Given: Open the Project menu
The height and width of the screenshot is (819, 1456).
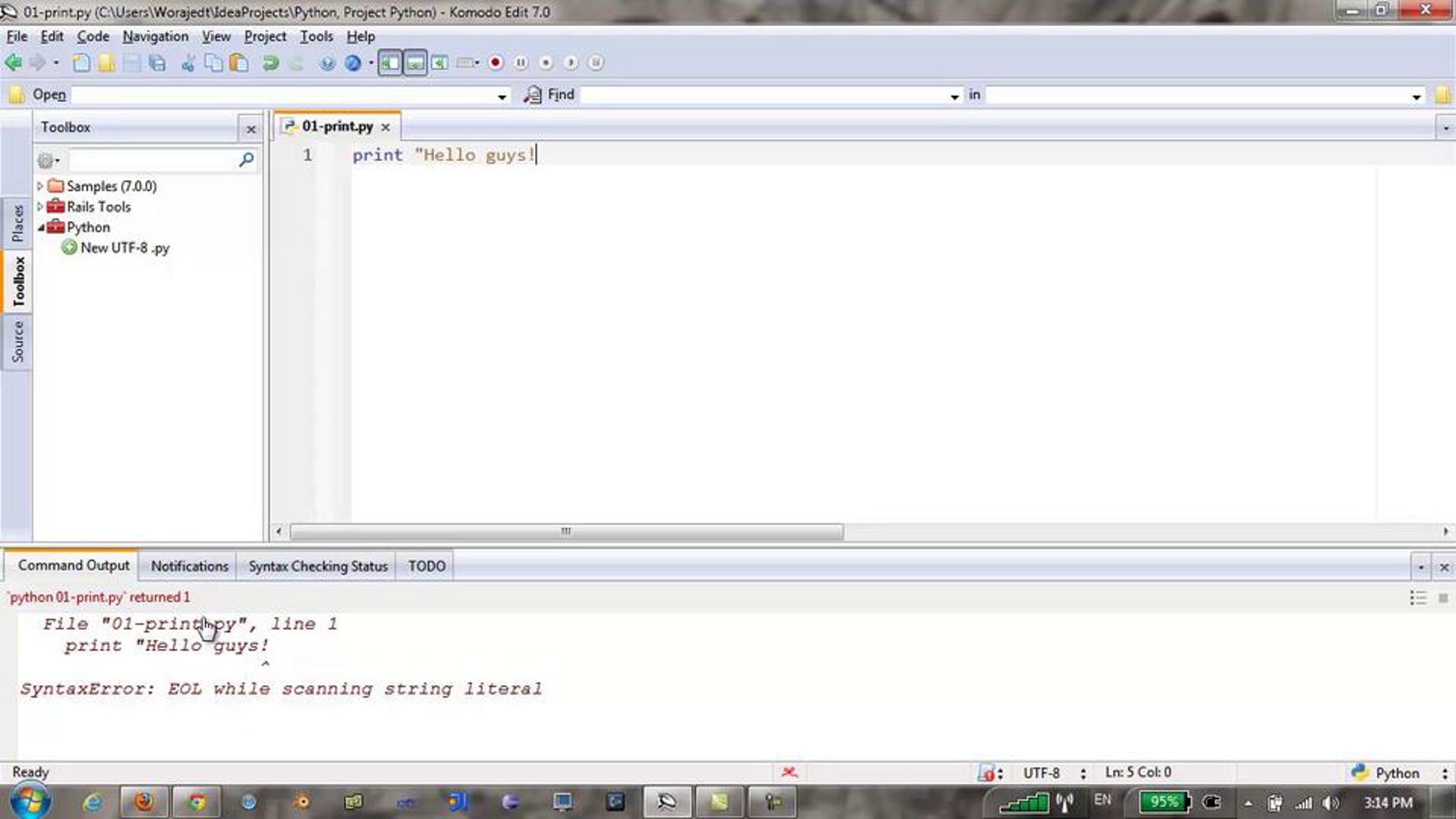Looking at the screenshot, I should pyautogui.click(x=265, y=36).
